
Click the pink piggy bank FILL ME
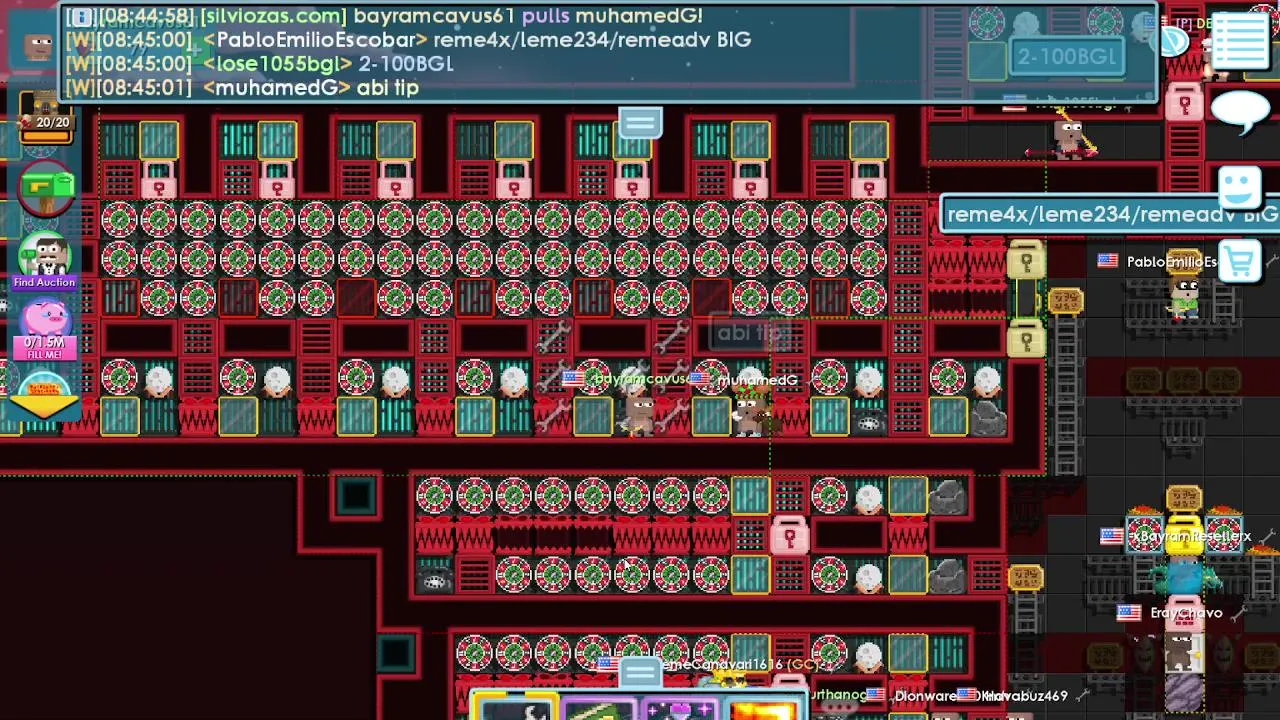tap(45, 332)
